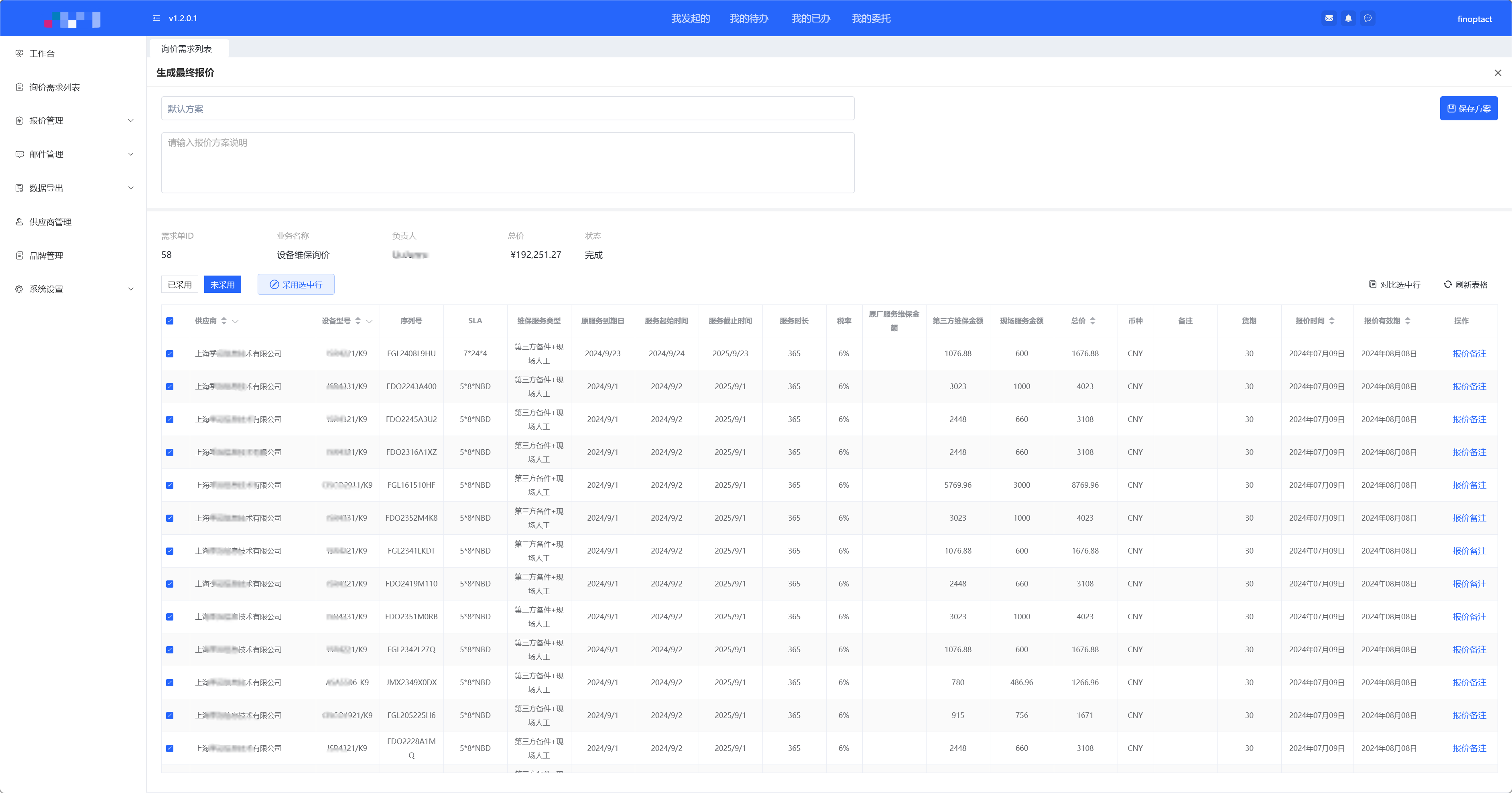Switch to 已采用 tab
This screenshot has height=793, width=1512.
(180, 284)
